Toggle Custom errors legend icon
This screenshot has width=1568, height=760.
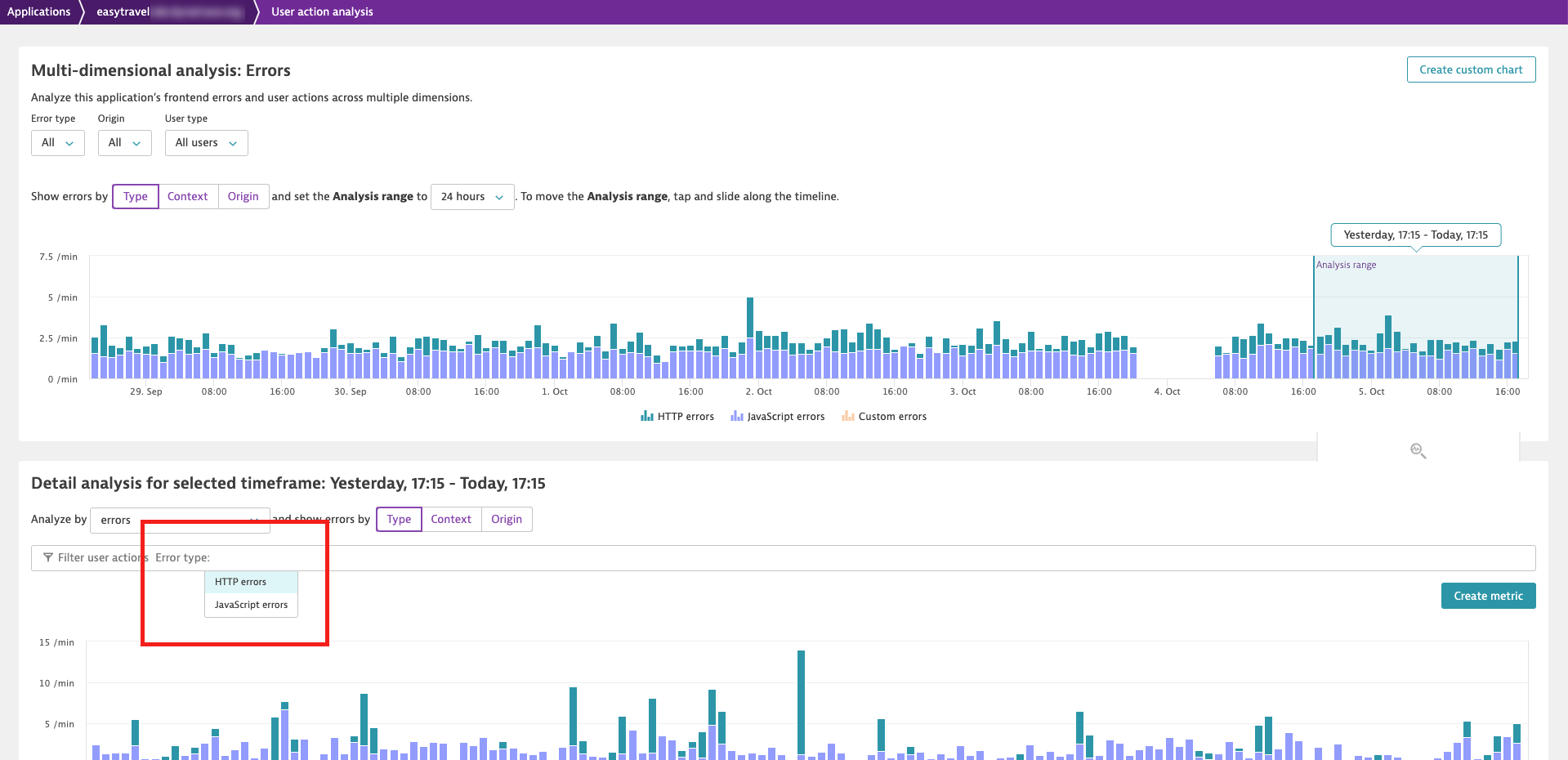(x=848, y=416)
